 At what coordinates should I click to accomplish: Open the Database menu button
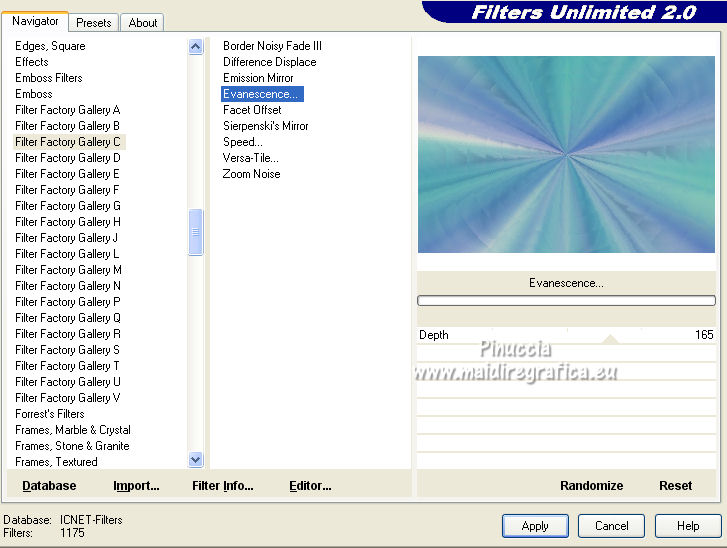pyautogui.click(x=49, y=485)
